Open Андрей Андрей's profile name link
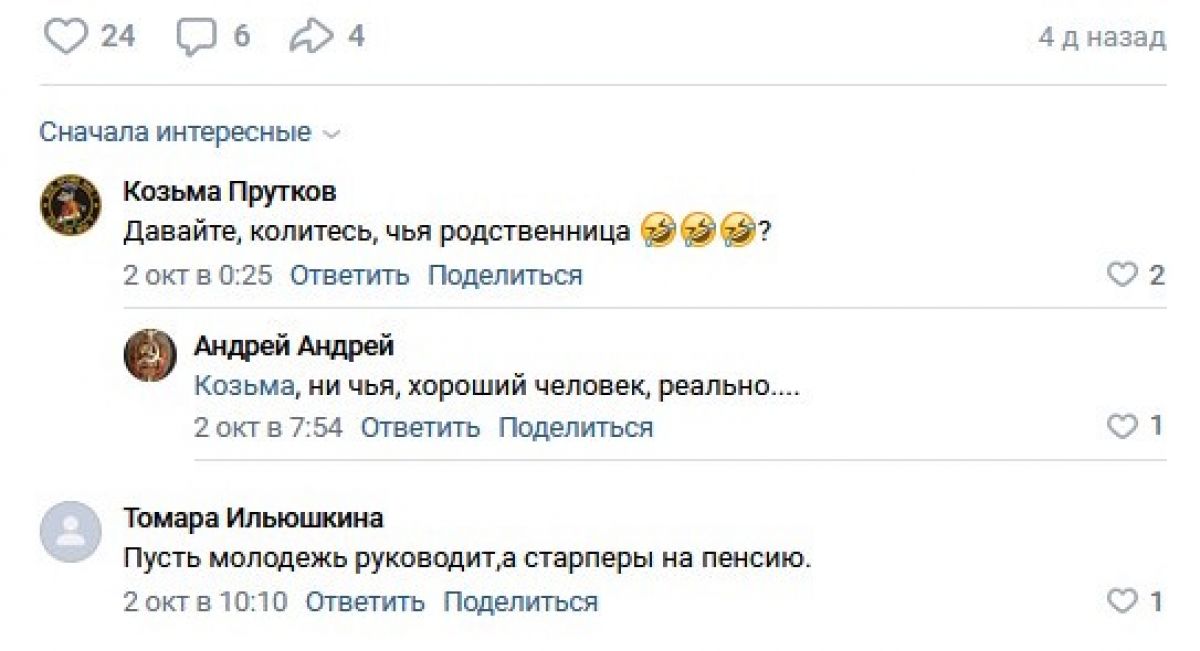The height and width of the screenshot is (651, 1200). 293,346
